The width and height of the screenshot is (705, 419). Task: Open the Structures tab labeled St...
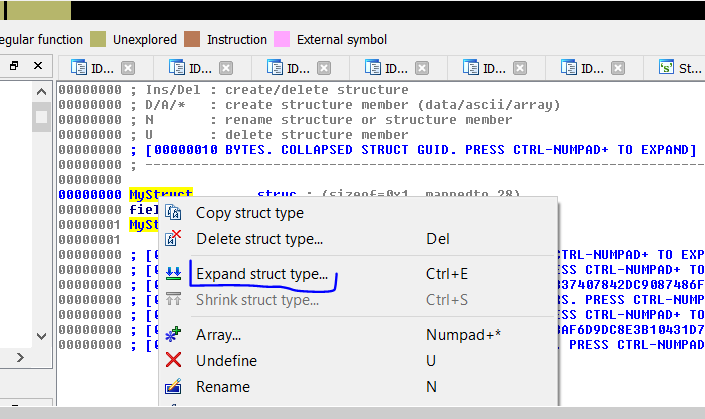click(682, 69)
